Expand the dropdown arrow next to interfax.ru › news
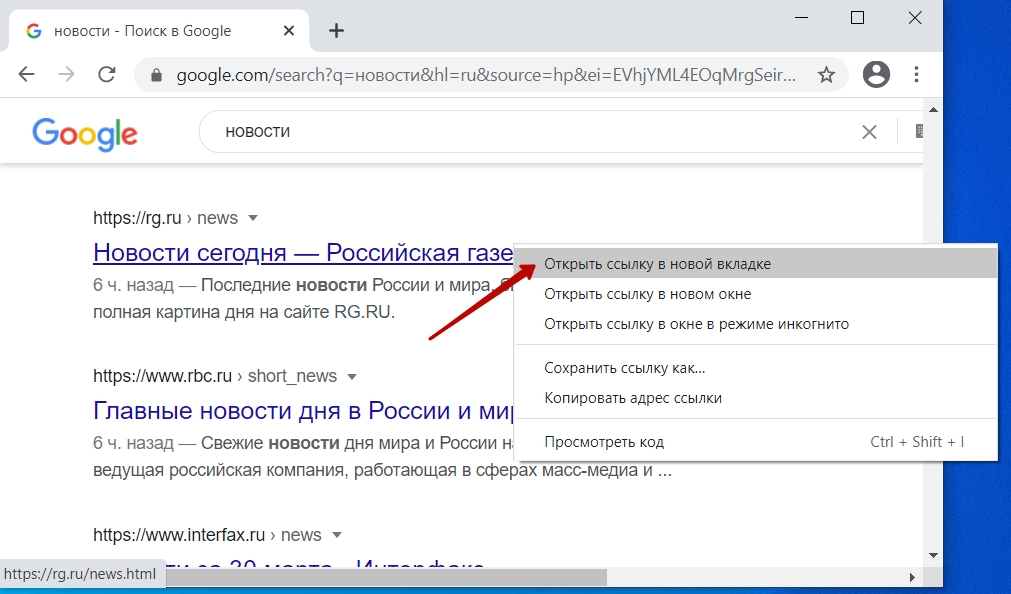Screen dimensions: 1011x594 [337, 535]
